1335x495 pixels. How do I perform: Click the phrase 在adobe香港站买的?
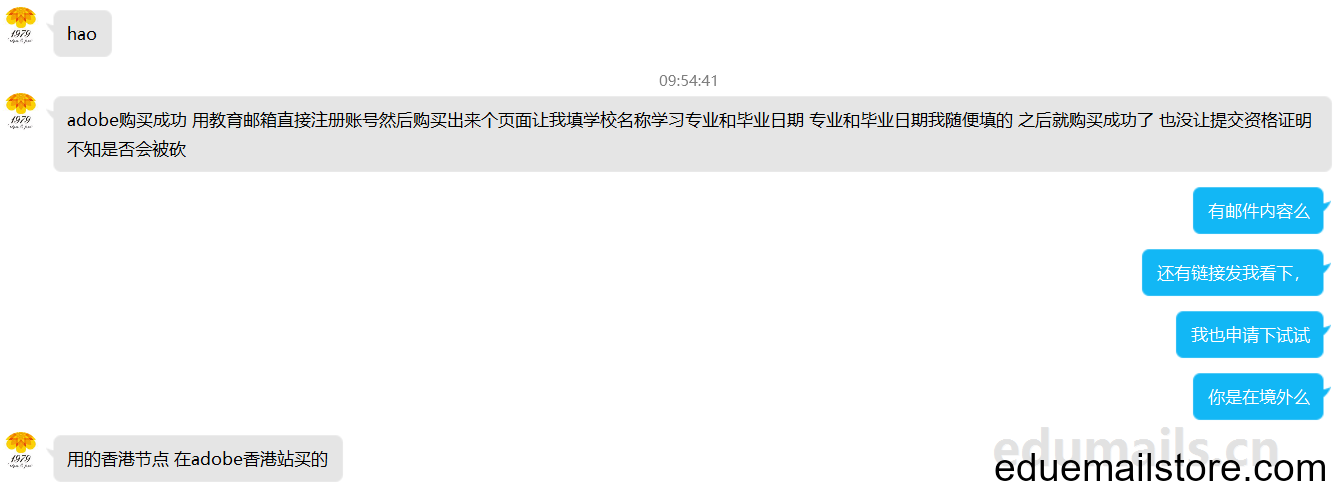[x=251, y=460]
